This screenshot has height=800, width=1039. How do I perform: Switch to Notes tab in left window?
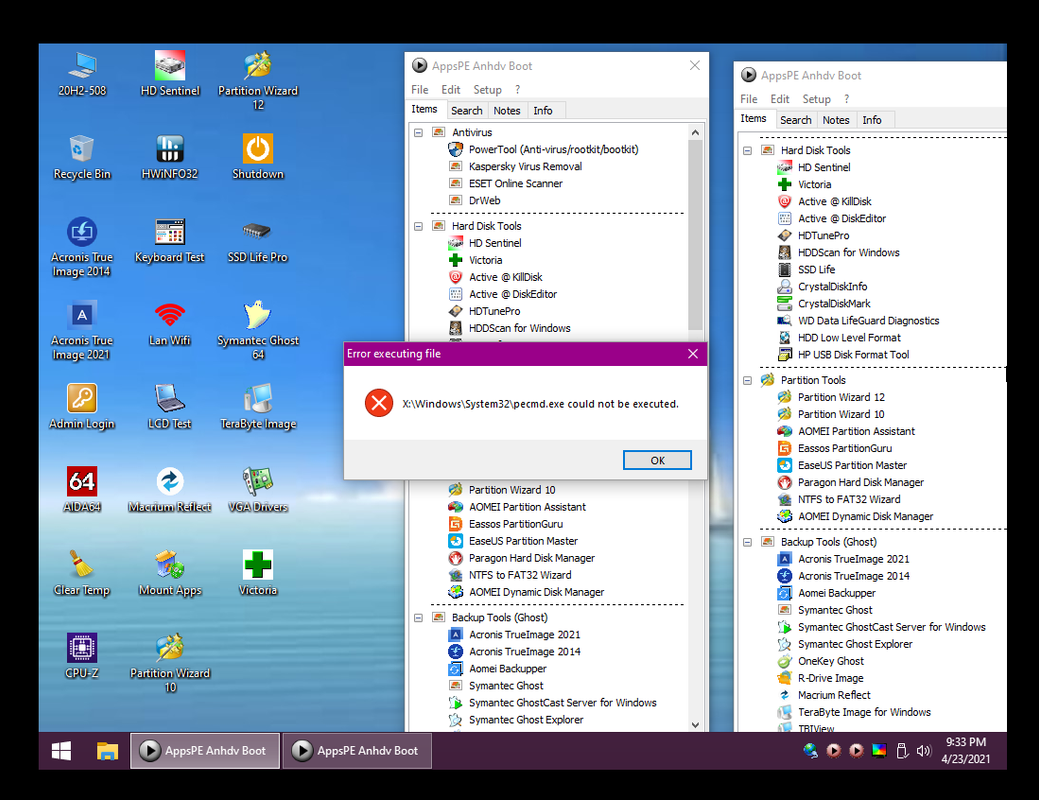[506, 111]
